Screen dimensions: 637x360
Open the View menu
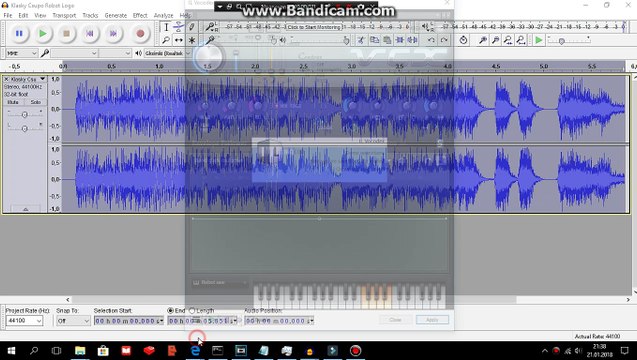(x=40, y=15)
